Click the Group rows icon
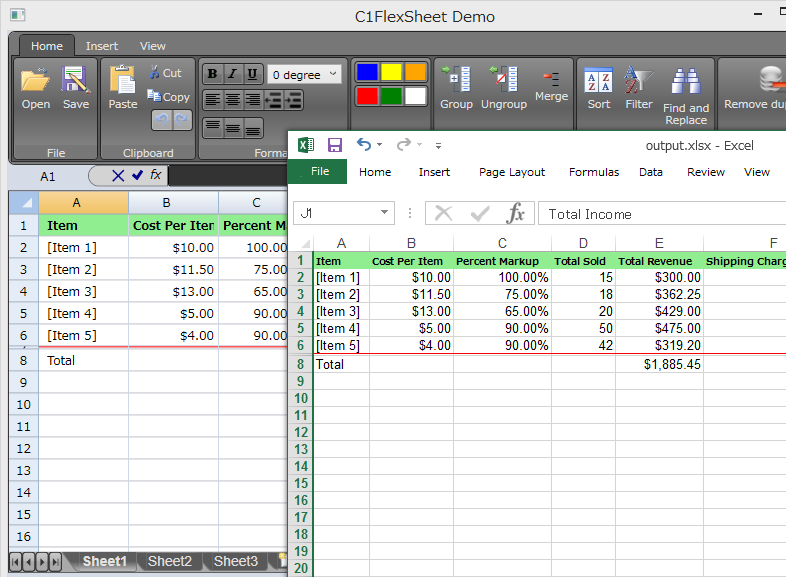 [456, 79]
